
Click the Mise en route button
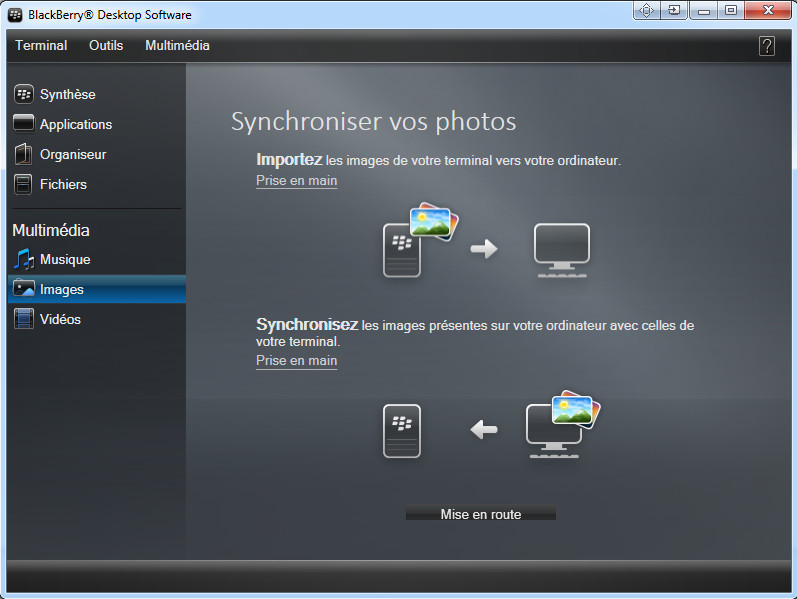click(x=481, y=514)
